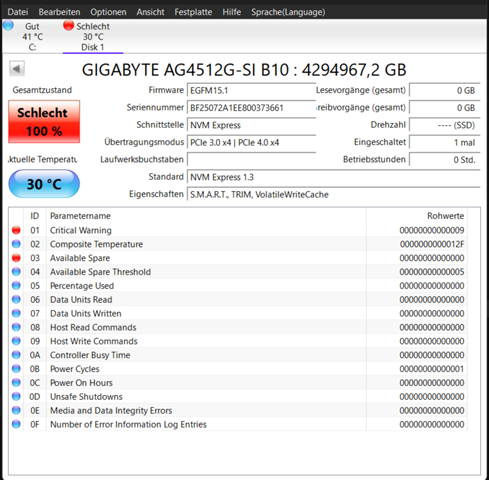This screenshot has height=480, width=489.
Task: Click raw value 00000000000009 of Critical Warning
Action: pos(432,230)
